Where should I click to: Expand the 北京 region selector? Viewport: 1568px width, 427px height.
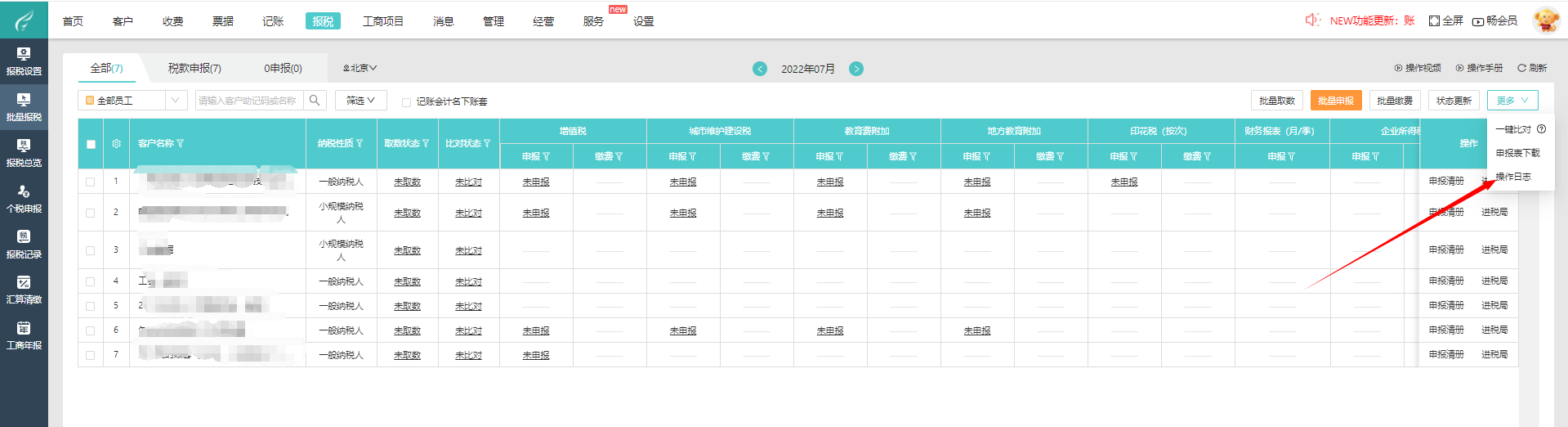click(360, 69)
